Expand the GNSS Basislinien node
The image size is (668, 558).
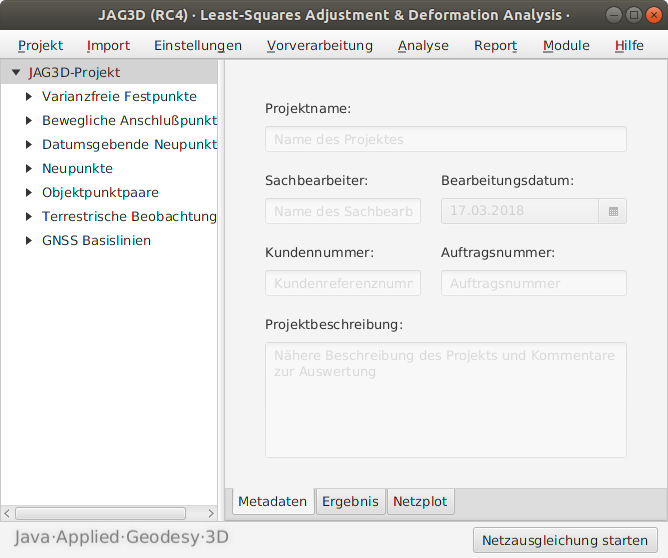[29, 241]
